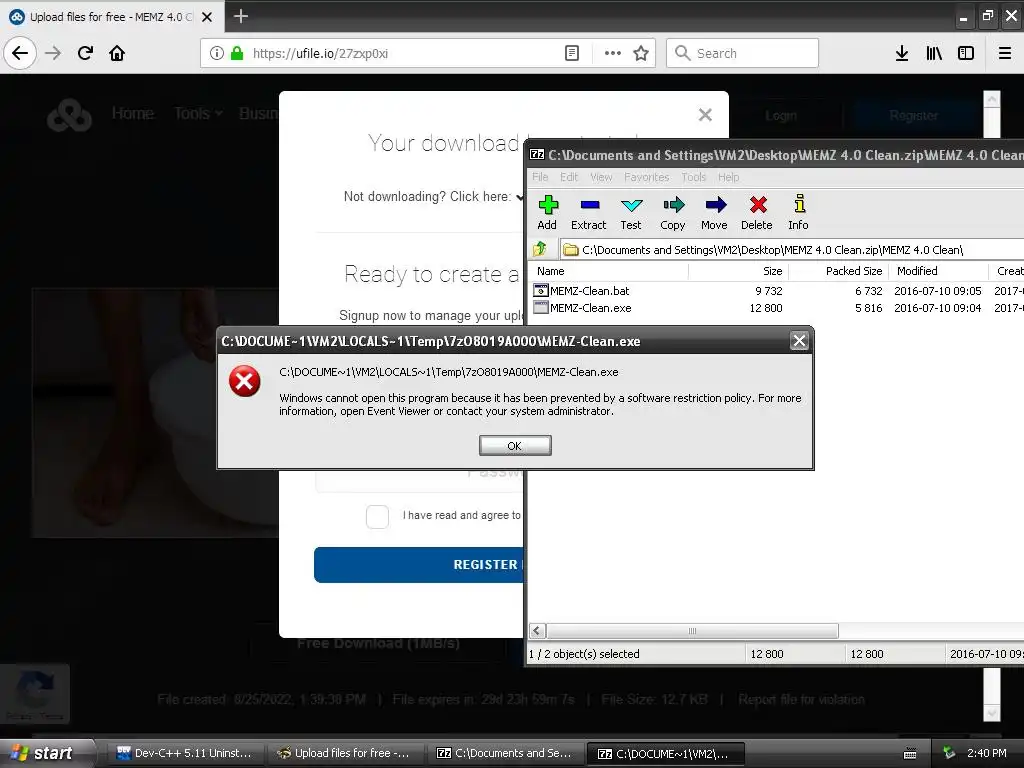
Task: Click the browser Search box
Action: [743, 53]
